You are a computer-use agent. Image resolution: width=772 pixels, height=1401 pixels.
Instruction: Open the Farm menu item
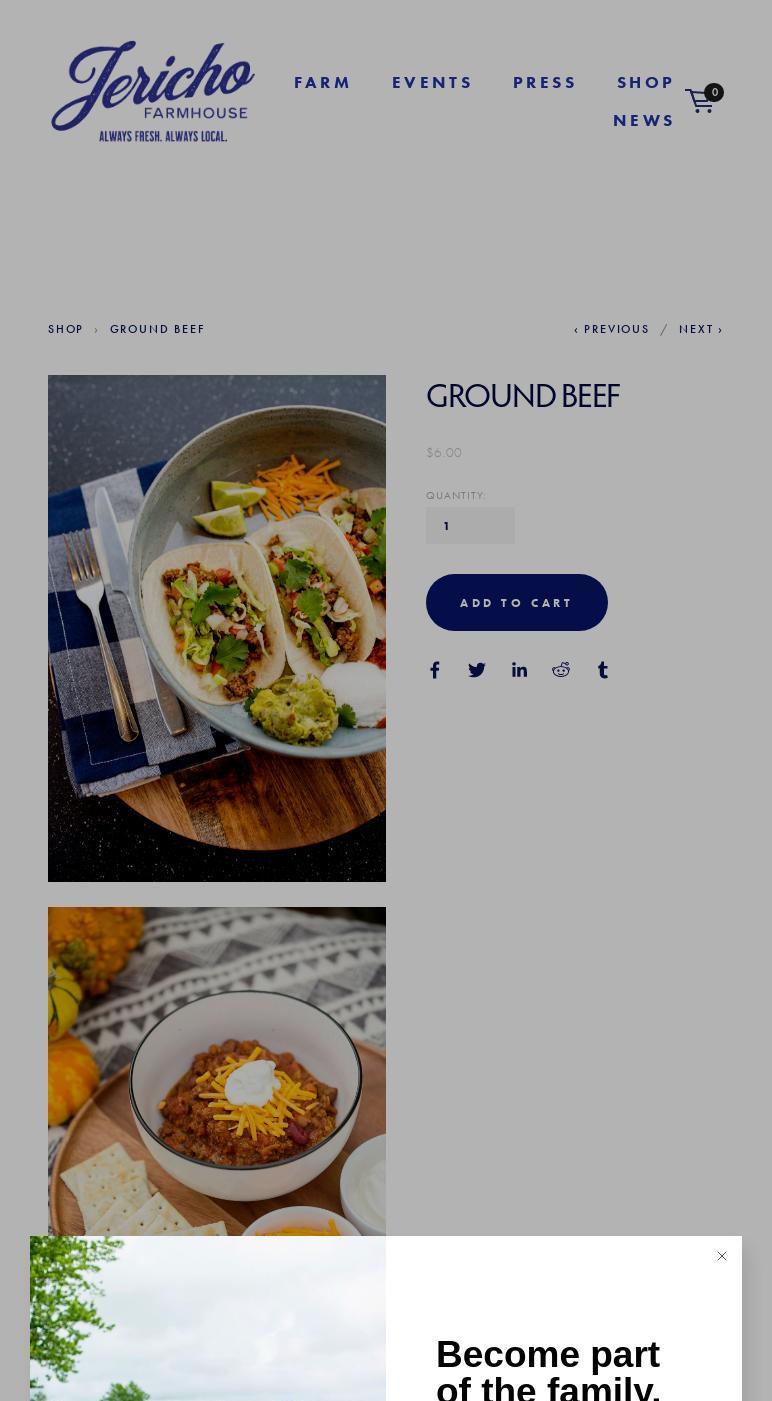click(x=323, y=82)
